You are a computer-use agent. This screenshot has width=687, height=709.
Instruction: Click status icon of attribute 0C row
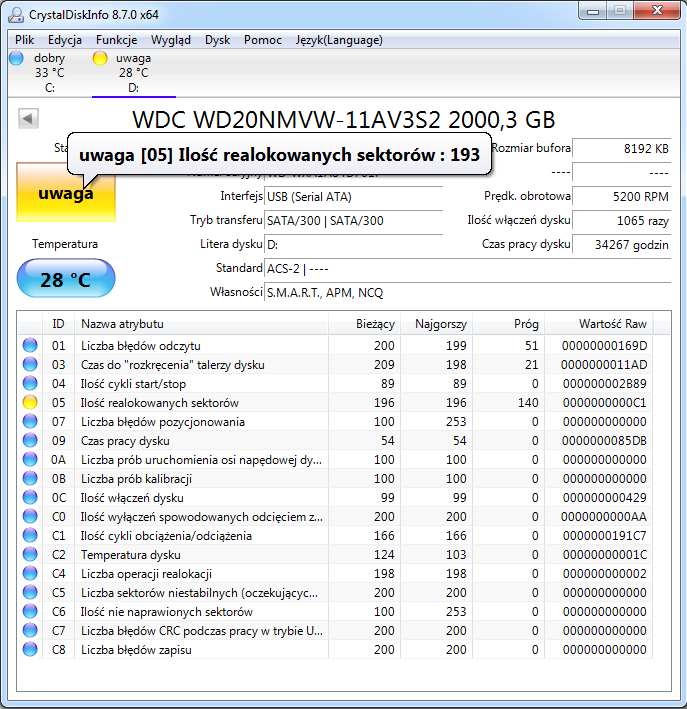tap(30, 497)
